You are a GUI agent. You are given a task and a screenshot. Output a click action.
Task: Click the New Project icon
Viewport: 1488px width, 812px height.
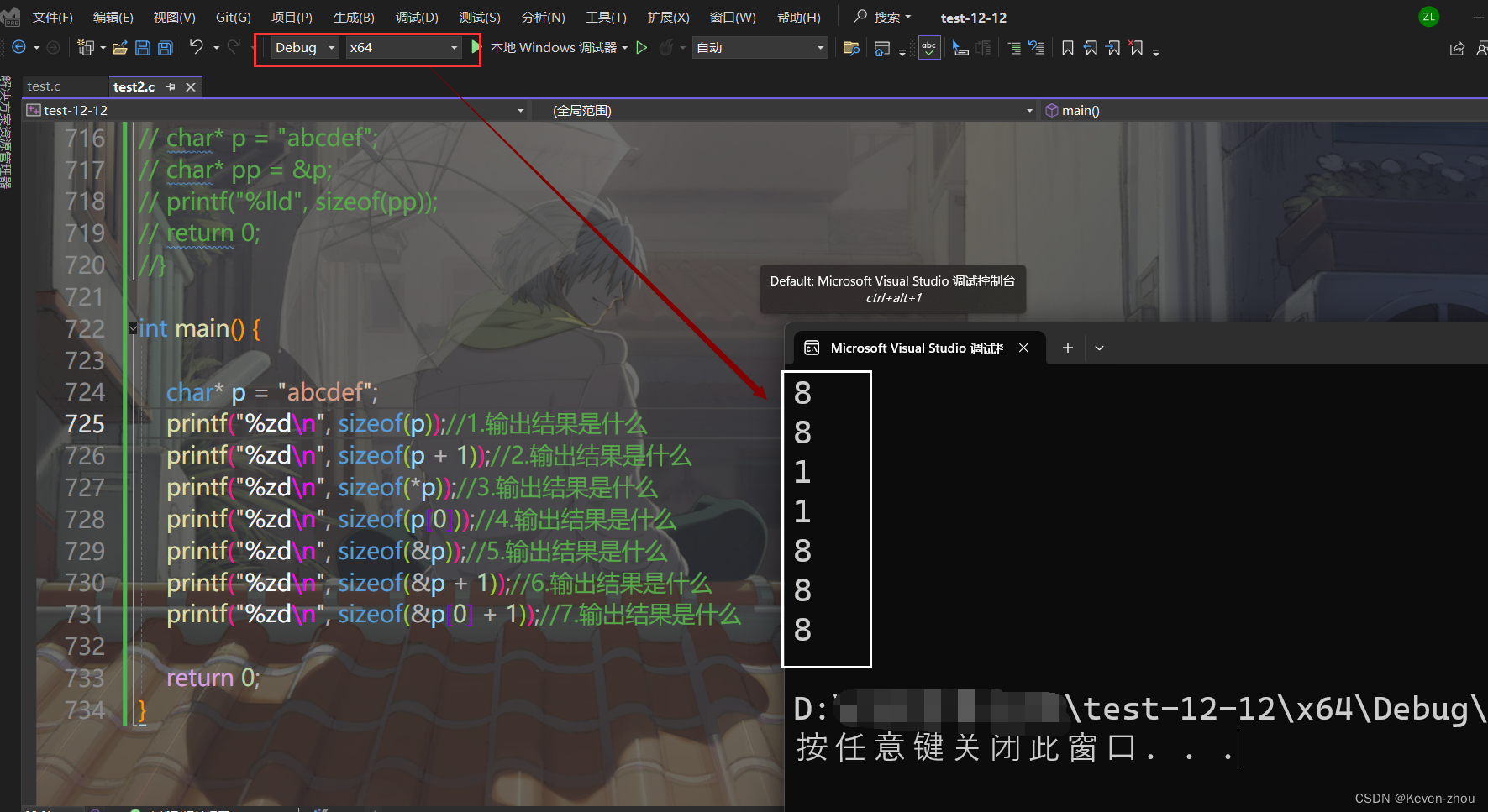pyautogui.click(x=85, y=48)
